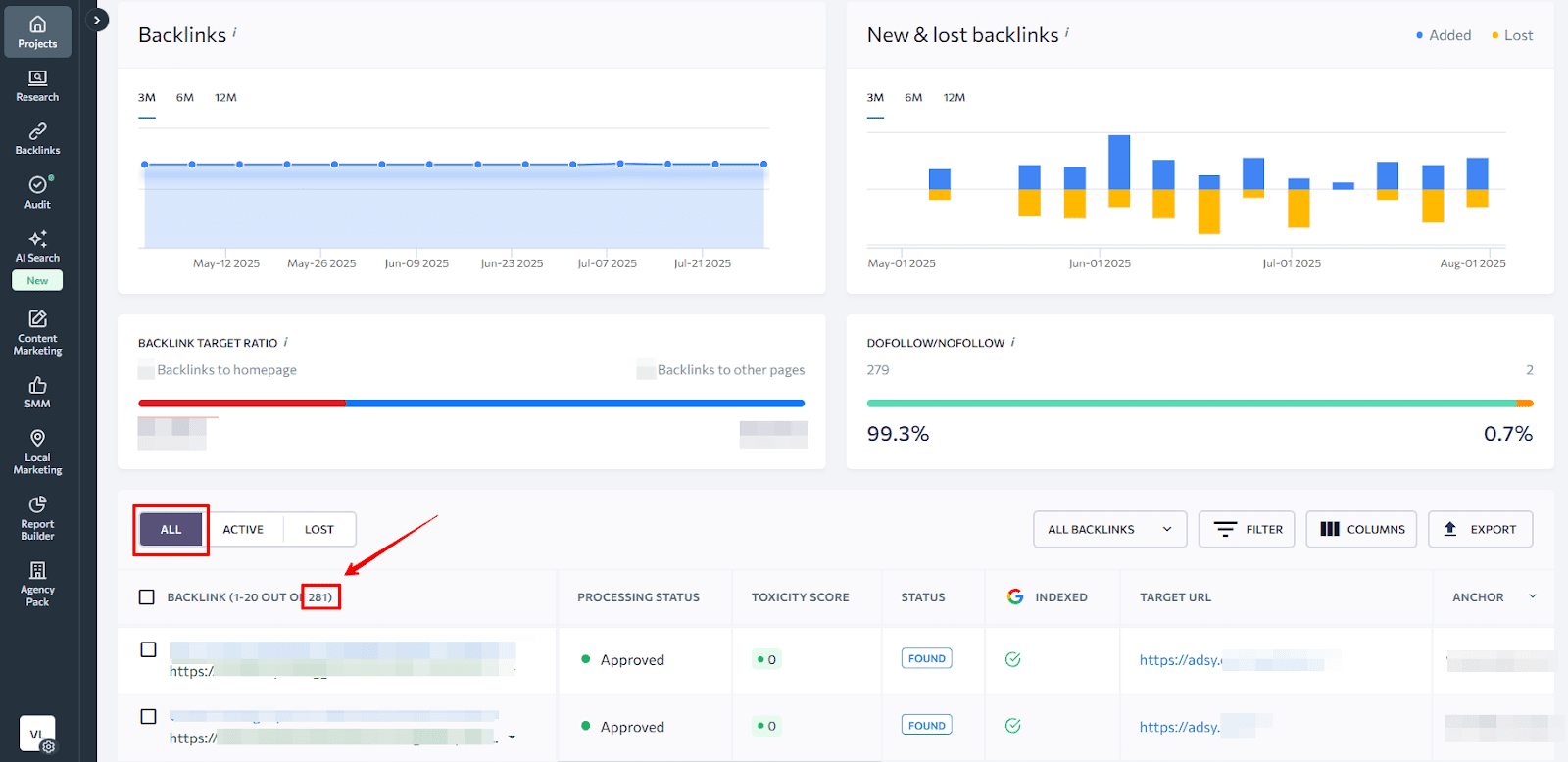
Task: Open the Agency Pack sidebar section
Action: click(37, 583)
